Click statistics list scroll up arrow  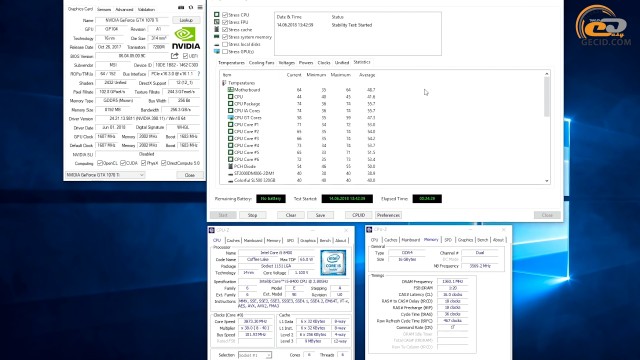(x=547, y=74)
